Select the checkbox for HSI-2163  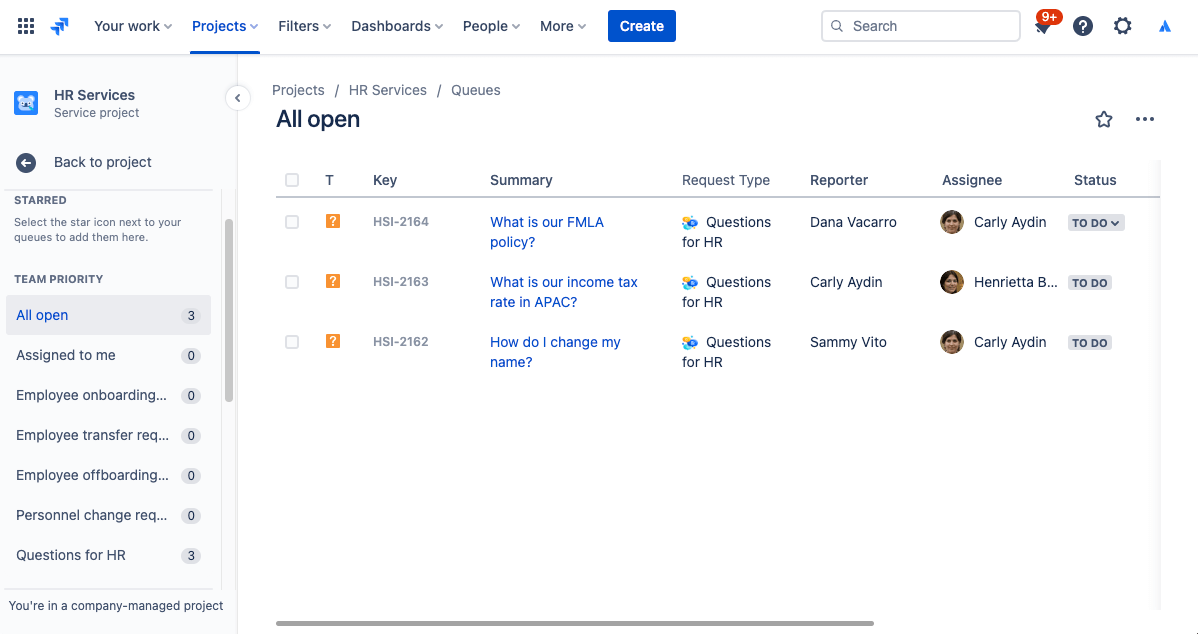point(292,282)
